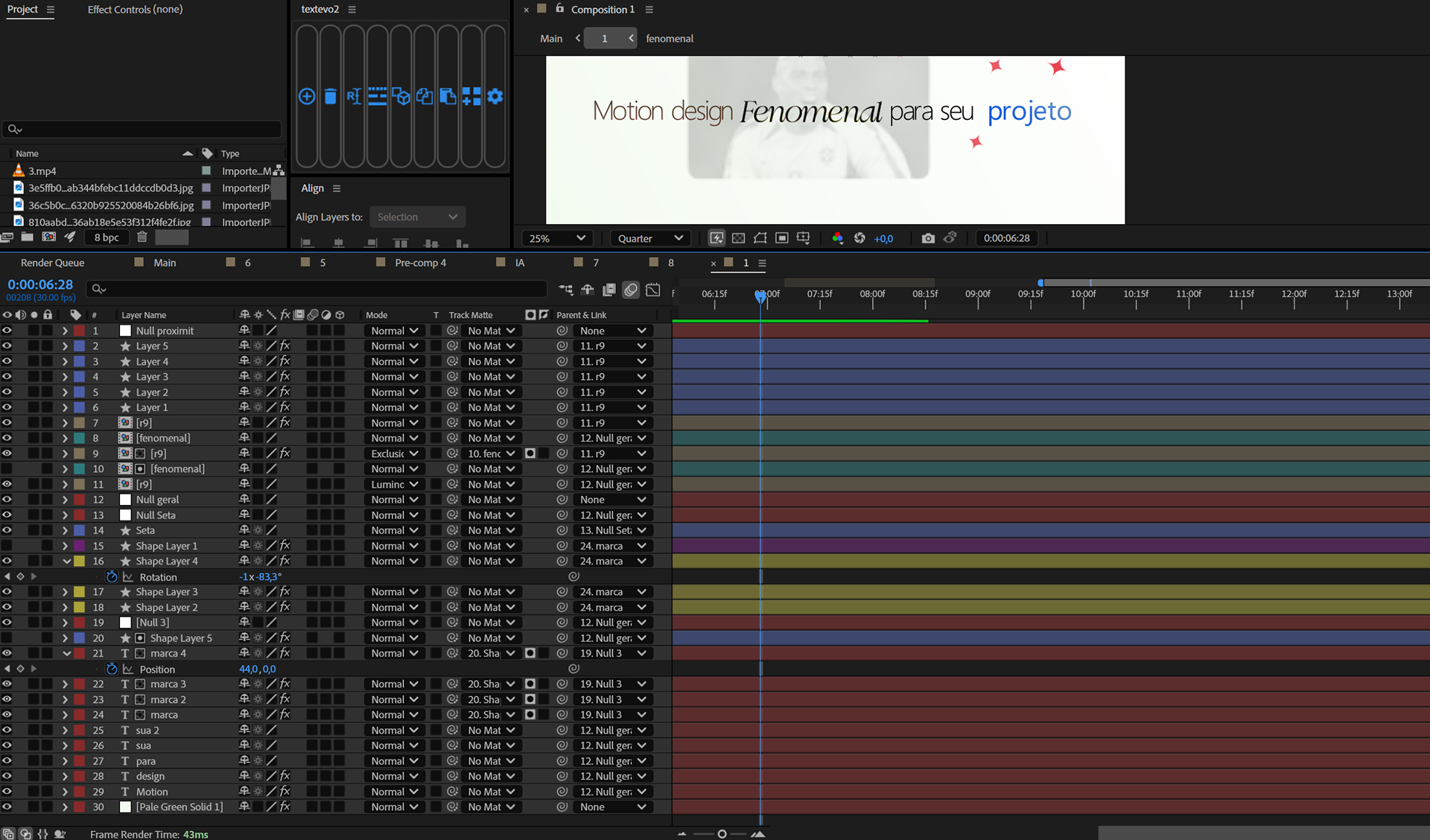Click the 8 bpc color depth button

tap(107, 237)
